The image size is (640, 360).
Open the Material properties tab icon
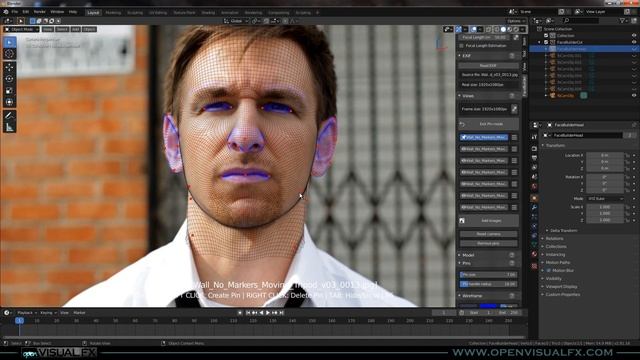pyautogui.click(x=534, y=254)
